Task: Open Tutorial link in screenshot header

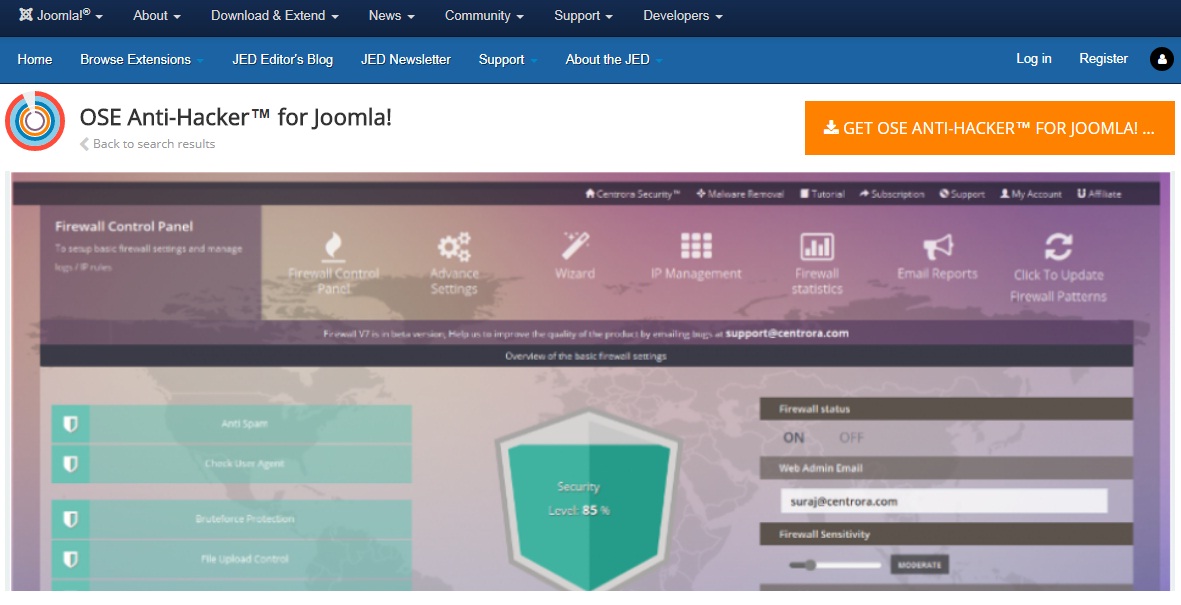Action: [822, 194]
